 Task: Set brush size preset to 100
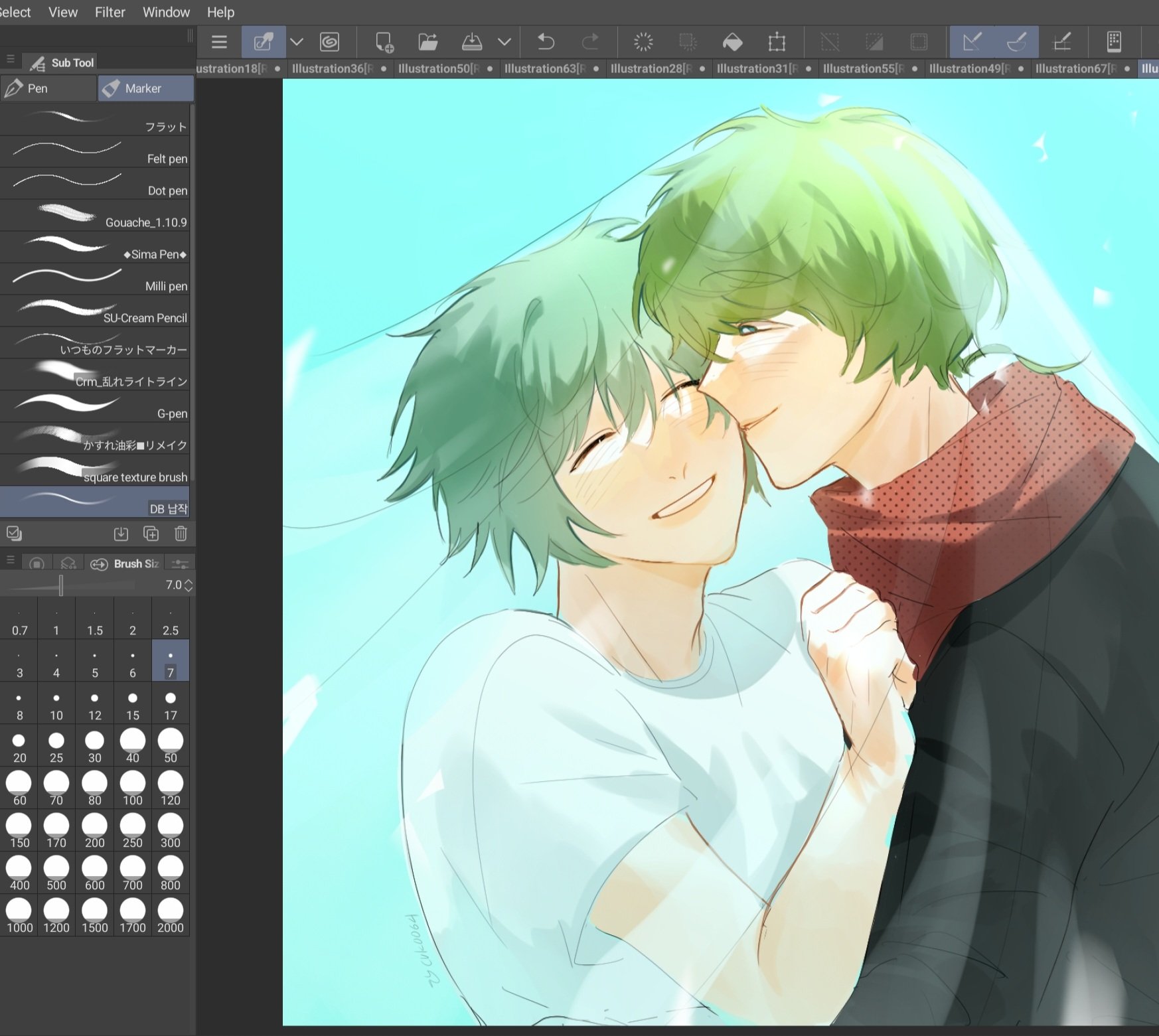click(132, 789)
